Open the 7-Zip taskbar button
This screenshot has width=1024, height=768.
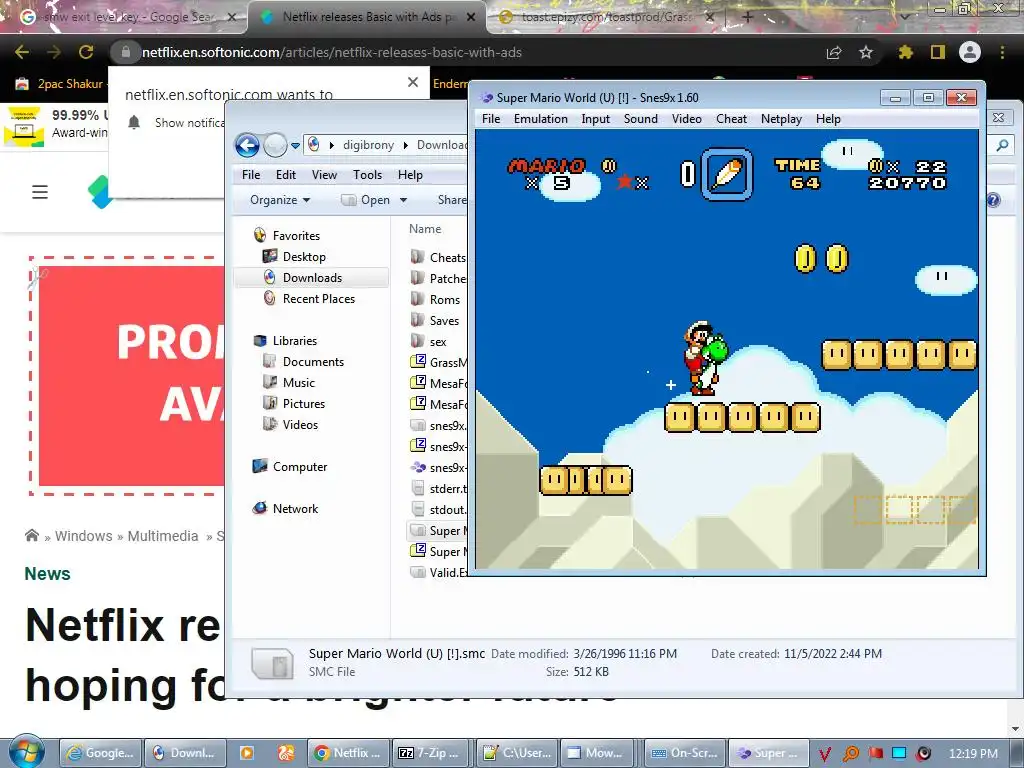point(430,753)
